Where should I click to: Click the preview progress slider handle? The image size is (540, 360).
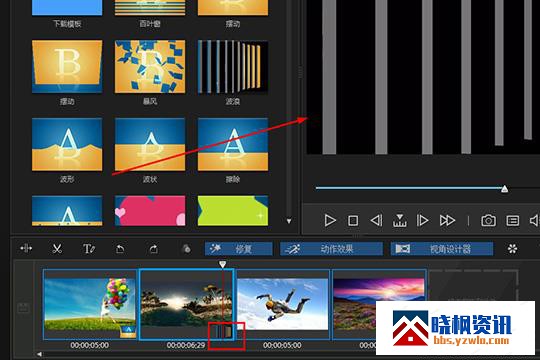pyautogui.click(x=504, y=189)
